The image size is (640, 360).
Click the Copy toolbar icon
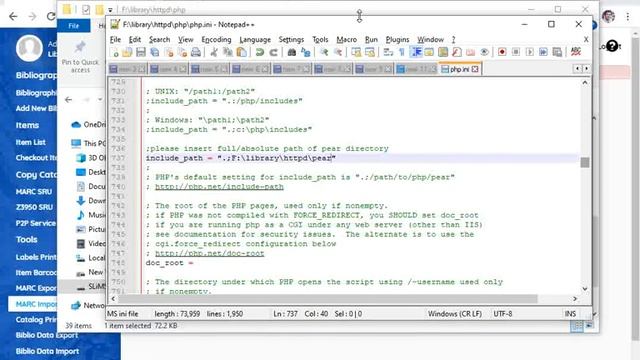click(228, 52)
